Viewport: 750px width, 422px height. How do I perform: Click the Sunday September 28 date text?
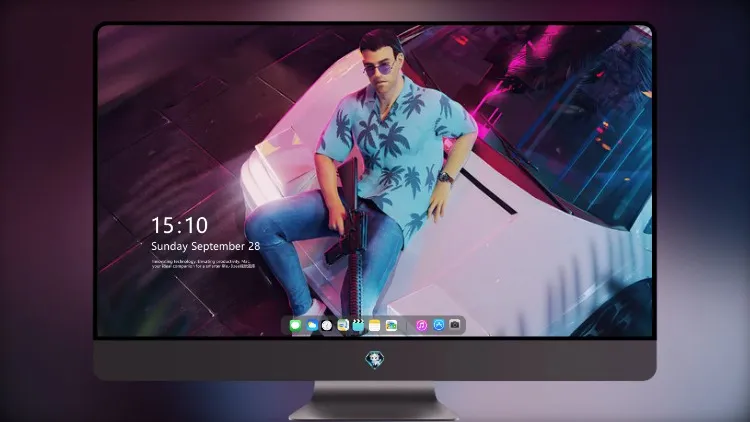pyautogui.click(x=206, y=246)
